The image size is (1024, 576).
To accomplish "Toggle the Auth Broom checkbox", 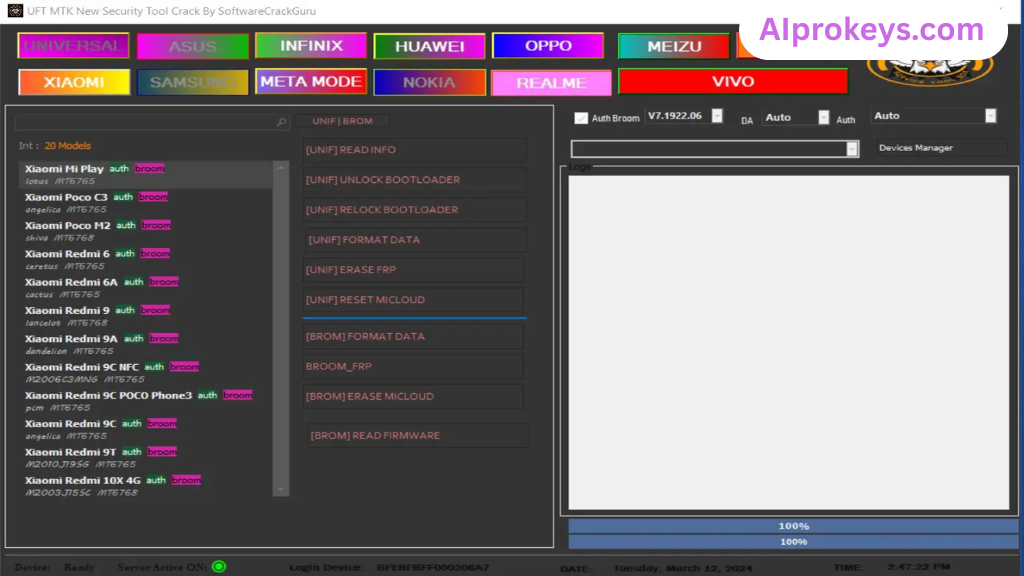I will click(581, 118).
